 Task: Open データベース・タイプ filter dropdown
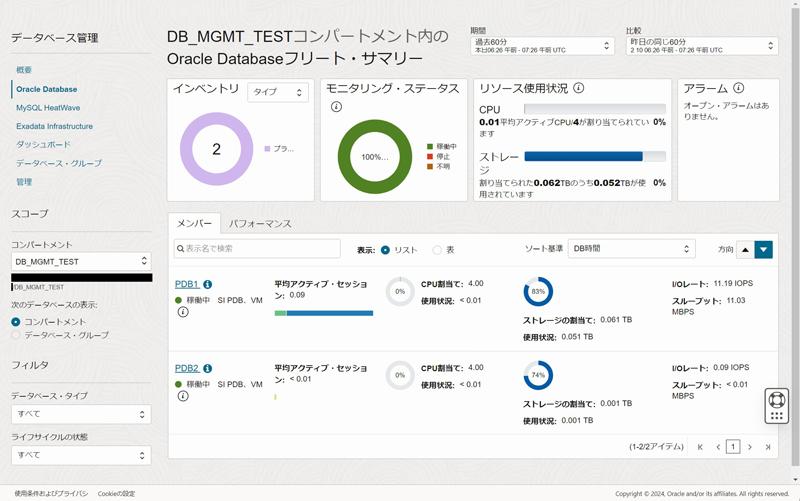pos(81,414)
